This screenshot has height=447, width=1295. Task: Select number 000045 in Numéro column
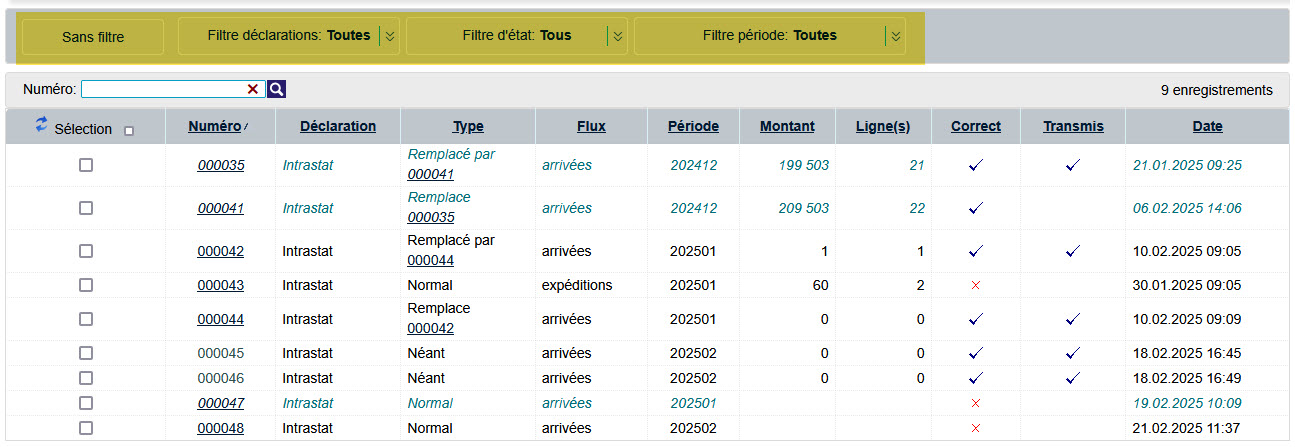tap(220, 353)
